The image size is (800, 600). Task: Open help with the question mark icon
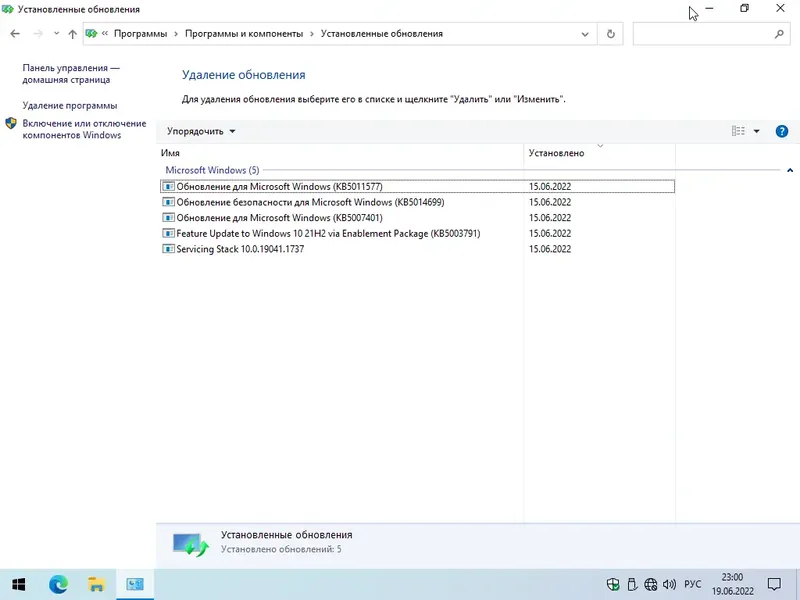782,131
